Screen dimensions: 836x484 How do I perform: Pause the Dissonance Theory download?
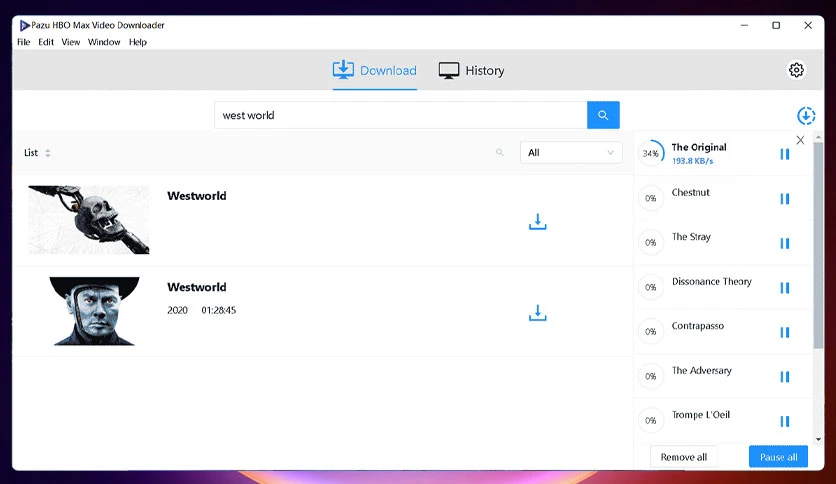784,288
